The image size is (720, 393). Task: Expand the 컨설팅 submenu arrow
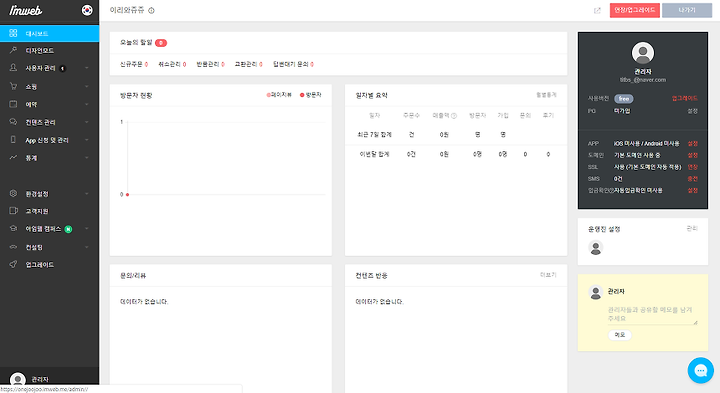pyautogui.click(x=87, y=247)
